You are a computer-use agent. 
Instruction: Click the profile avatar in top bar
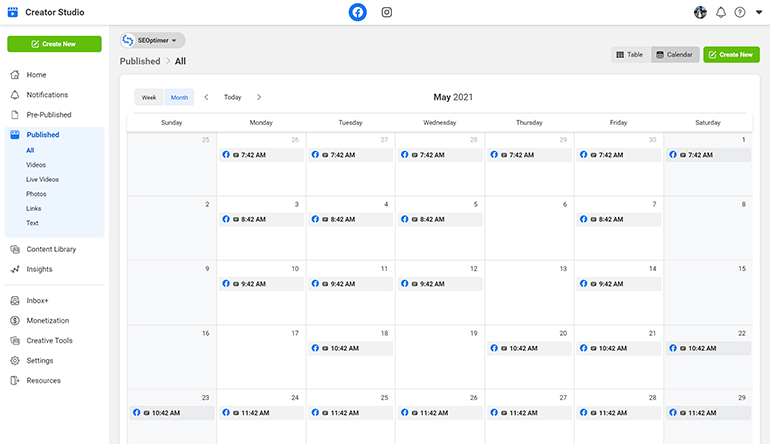tap(700, 12)
